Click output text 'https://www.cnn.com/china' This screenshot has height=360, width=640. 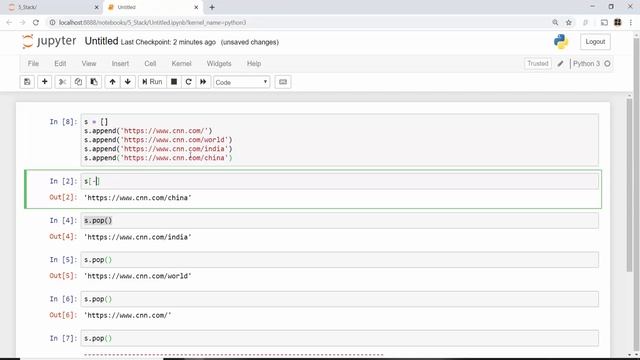click(x=138, y=198)
